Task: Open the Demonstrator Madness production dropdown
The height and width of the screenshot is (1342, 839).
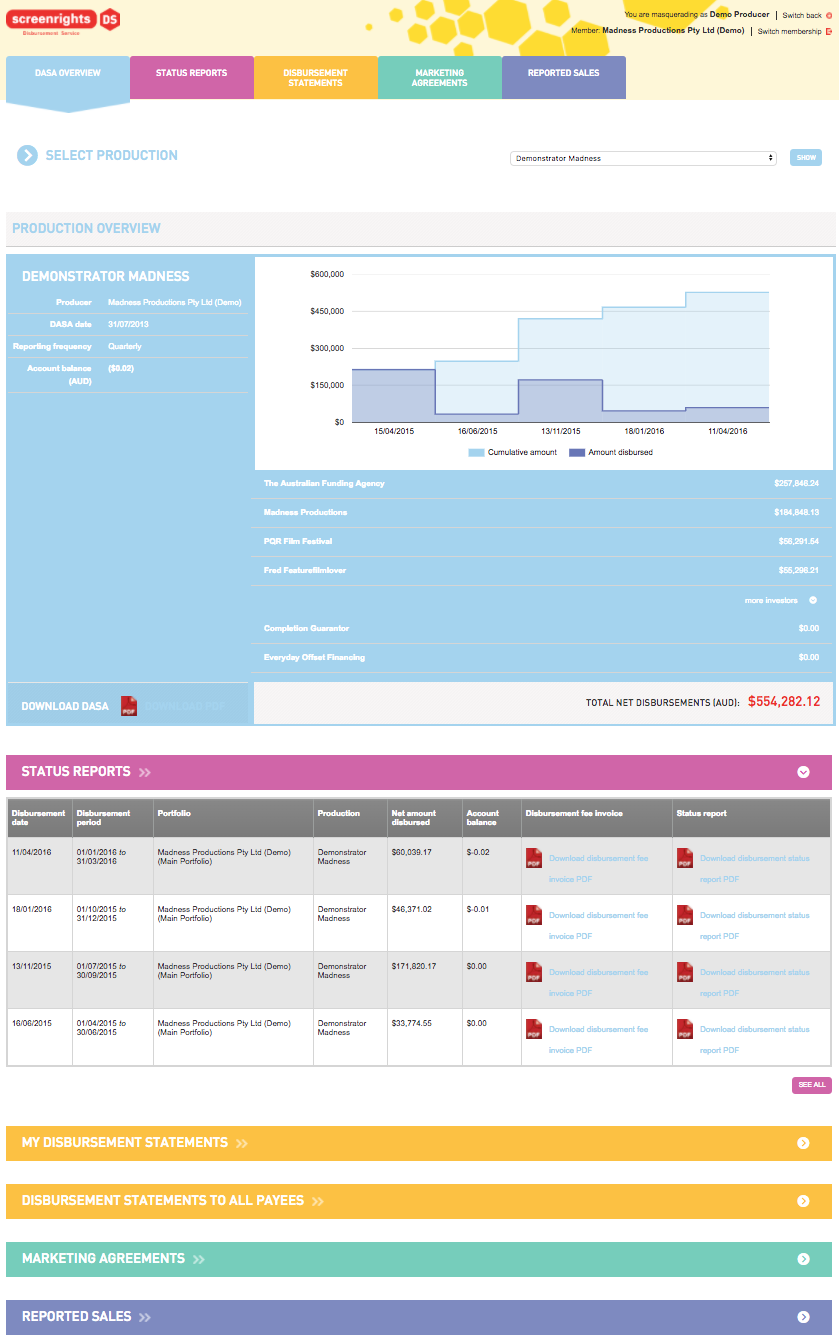Action: (x=643, y=158)
